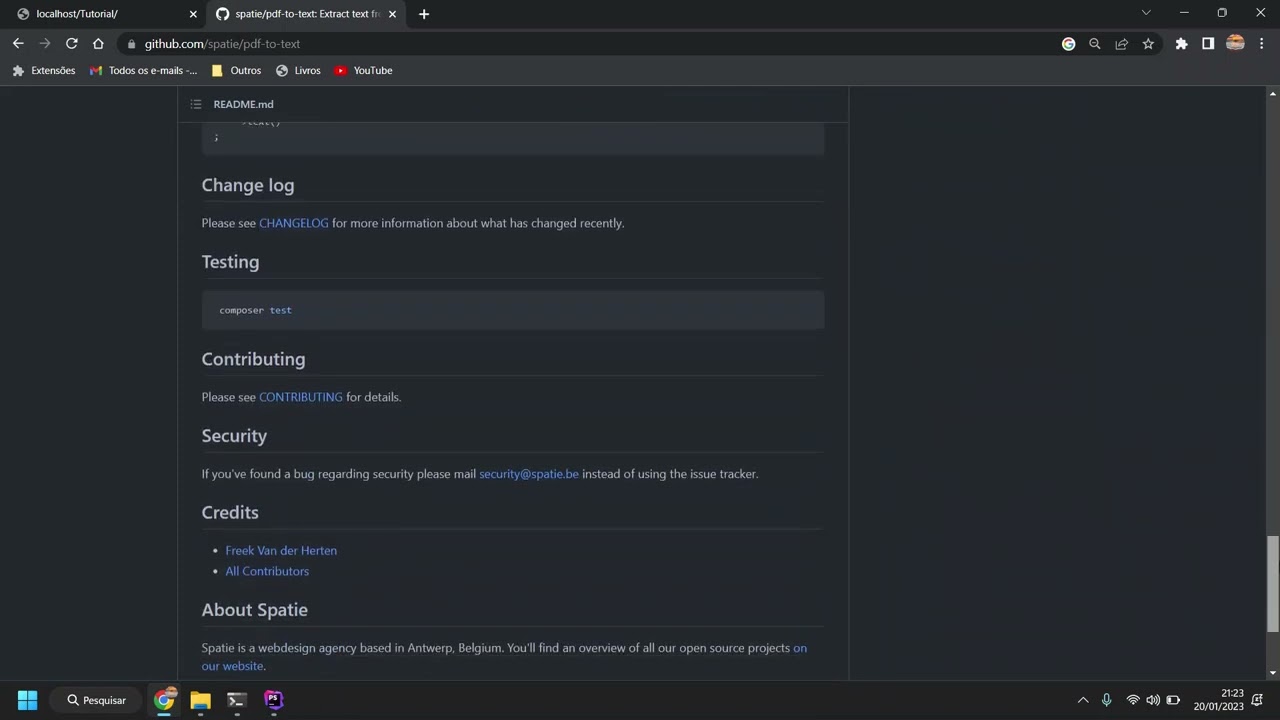Open the page zoom magnifier icon
1280x720 pixels.
pos(1094,44)
